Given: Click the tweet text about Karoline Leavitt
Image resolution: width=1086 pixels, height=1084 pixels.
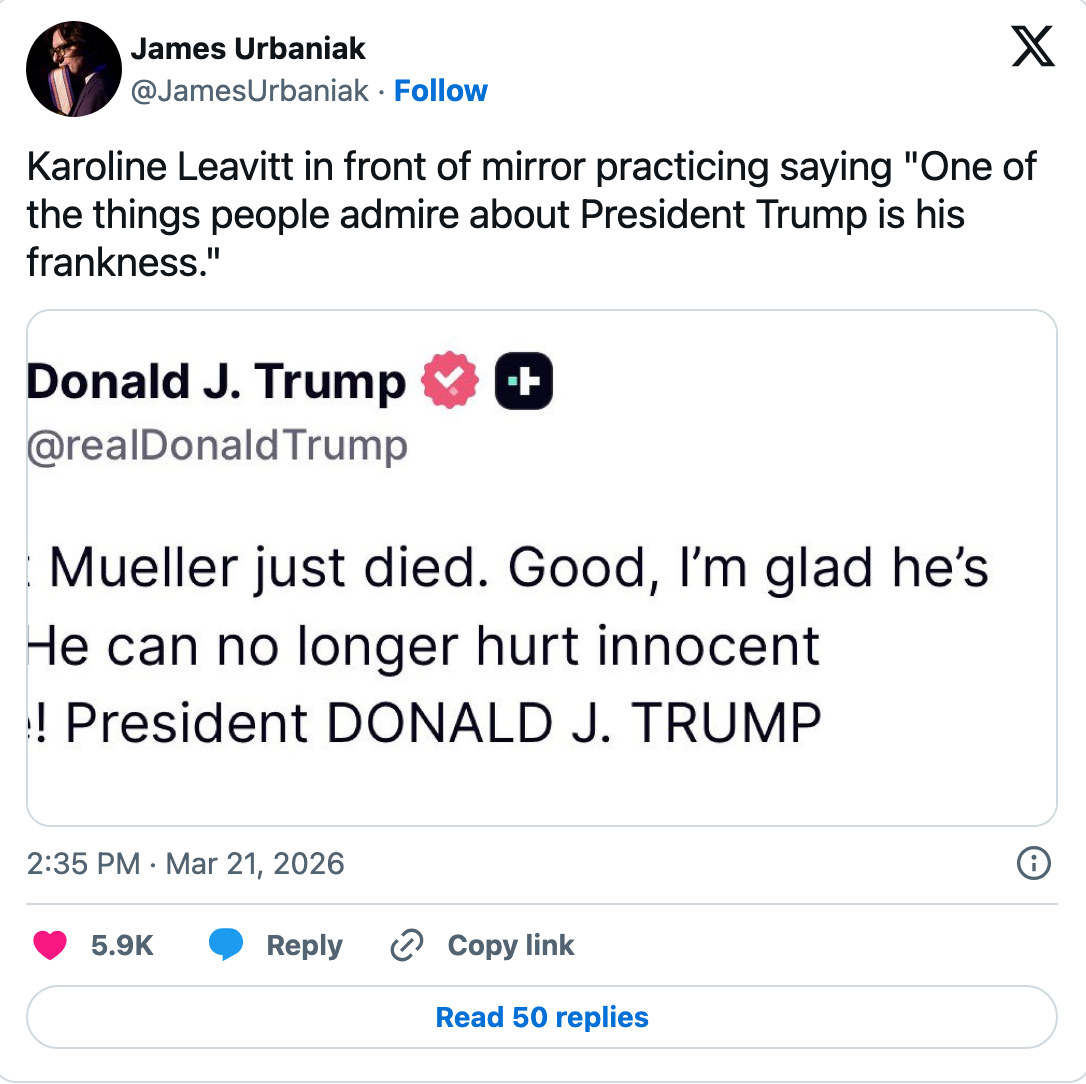Looking at the screenshot, I should [x=531, y=213].
